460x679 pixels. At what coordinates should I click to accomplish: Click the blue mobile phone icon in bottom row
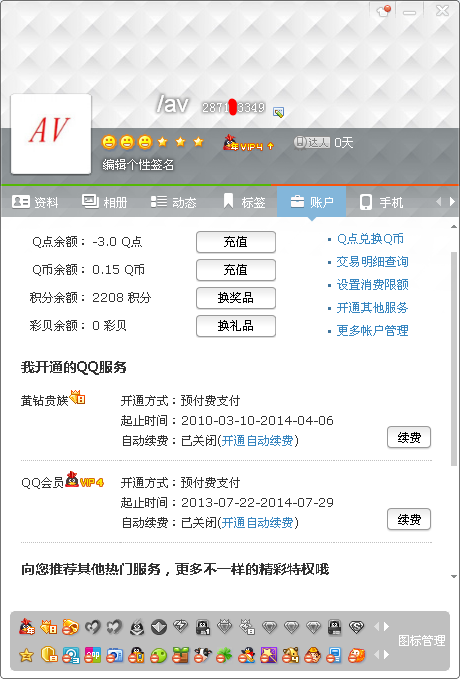334,655
